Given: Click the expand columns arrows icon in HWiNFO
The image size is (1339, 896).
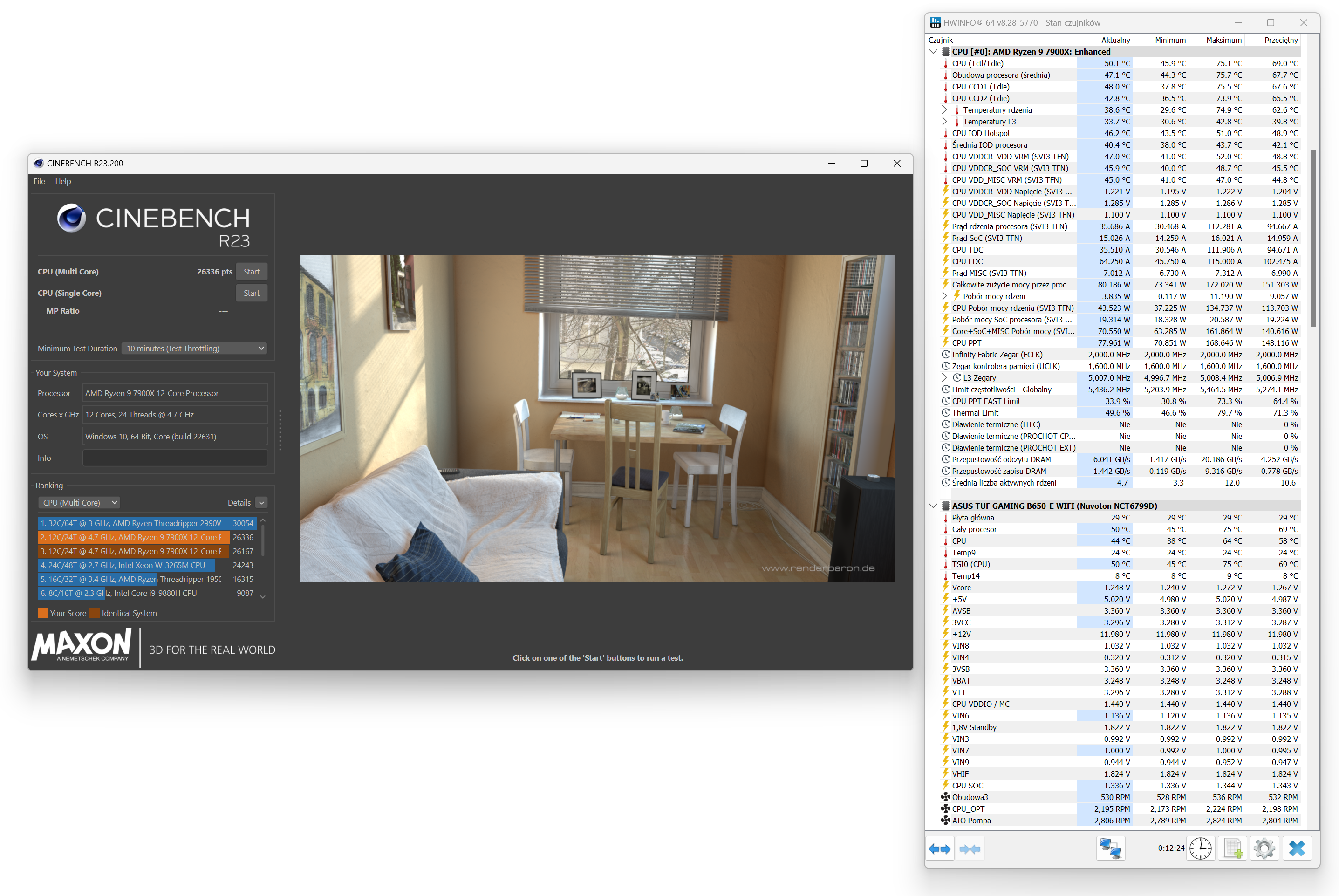Looking at the screenshot, I should [940, 848].
